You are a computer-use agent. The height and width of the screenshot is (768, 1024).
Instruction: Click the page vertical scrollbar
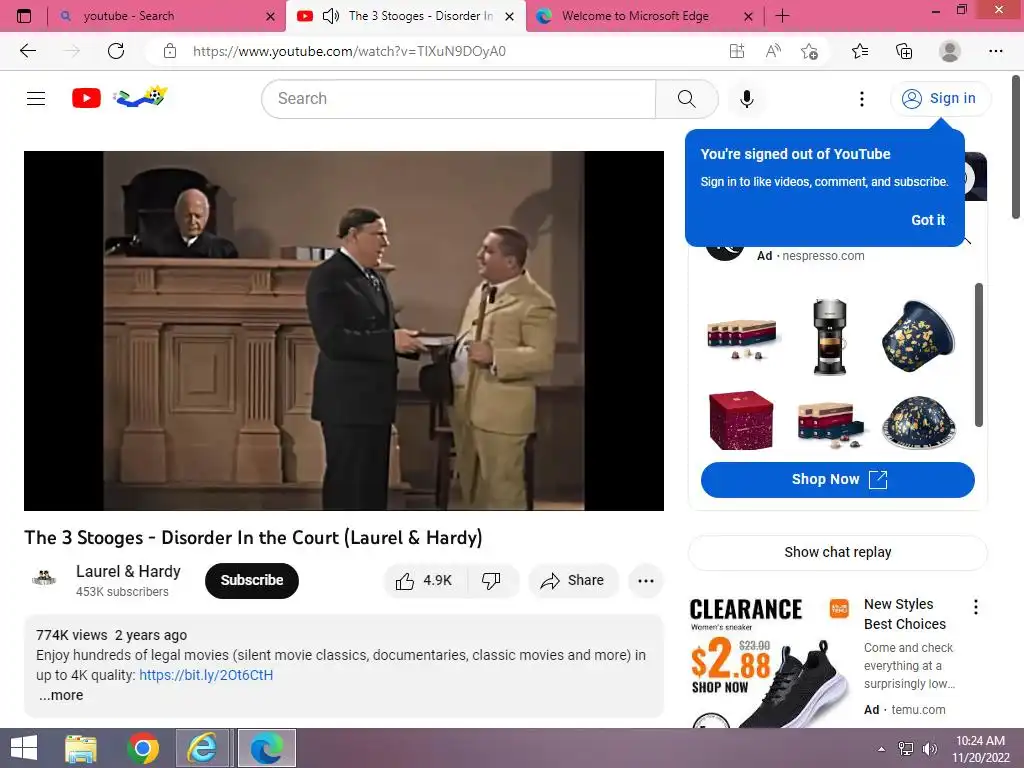coord(1016,148)
